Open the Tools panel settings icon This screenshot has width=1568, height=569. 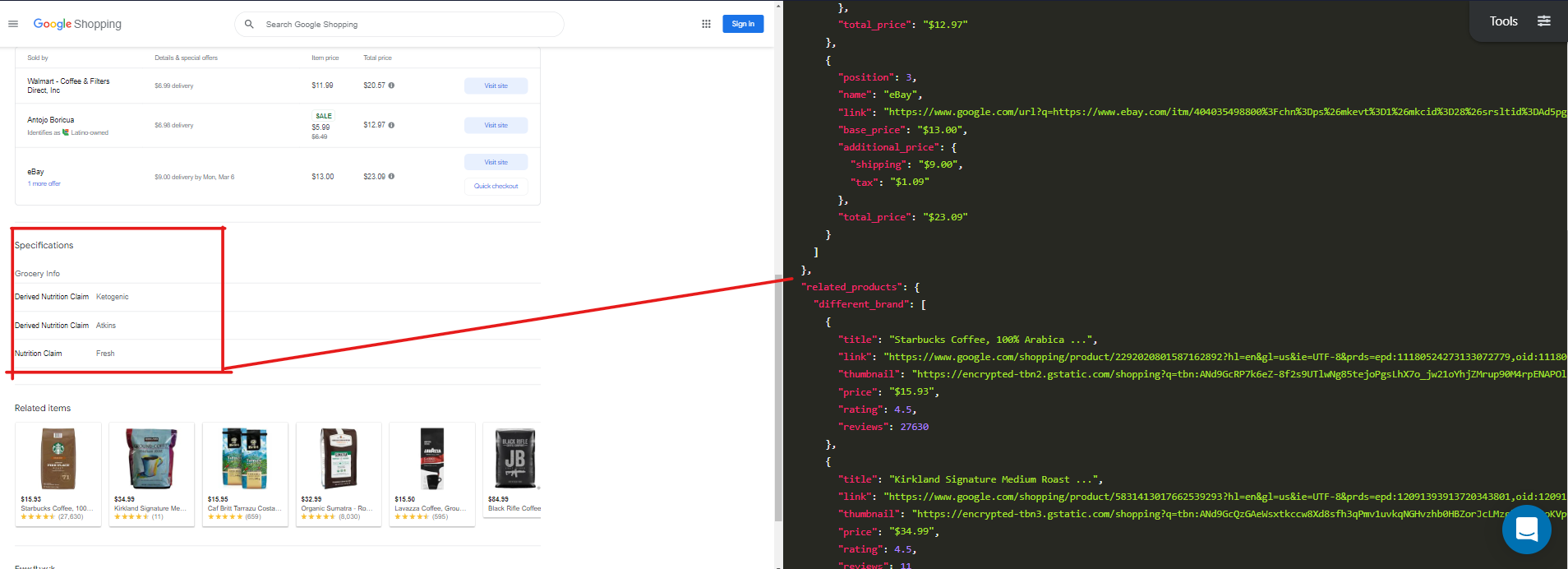(1544, 21)
